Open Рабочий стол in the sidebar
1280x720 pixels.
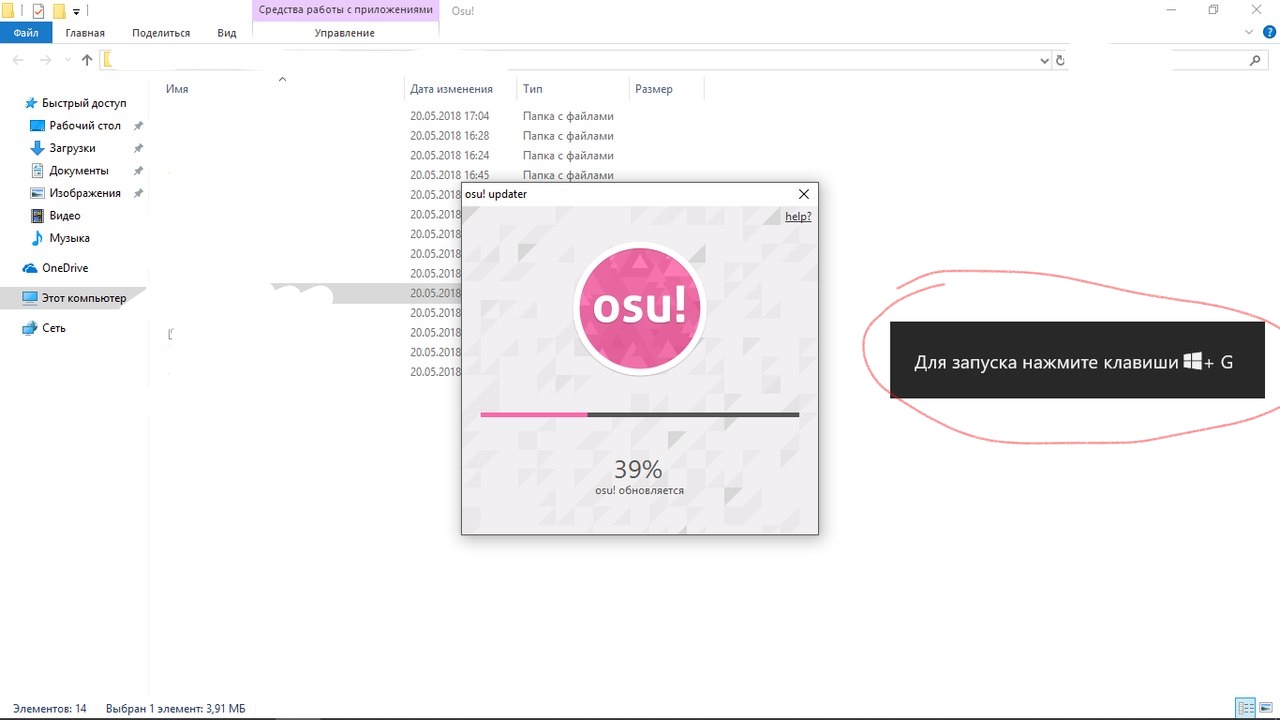pos(85,126)
